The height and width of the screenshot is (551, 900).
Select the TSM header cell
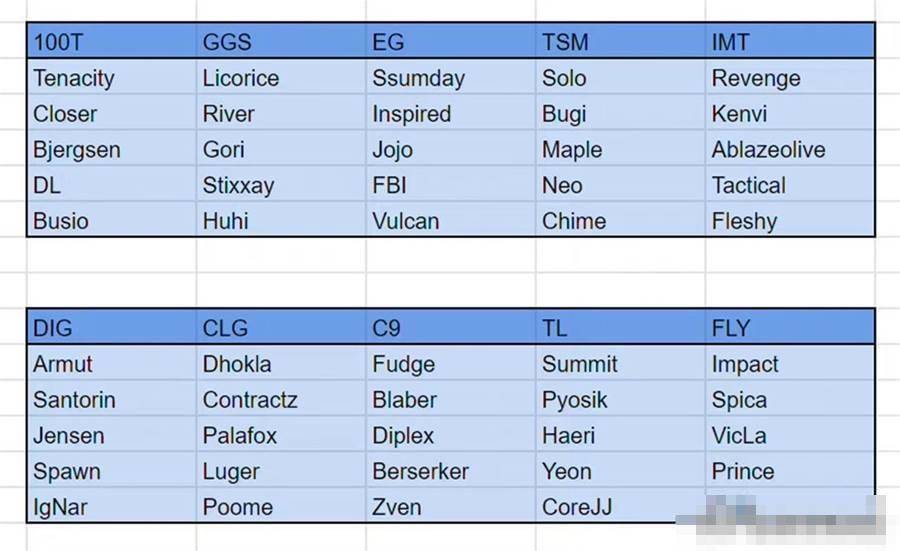click(x=620, y=41)
